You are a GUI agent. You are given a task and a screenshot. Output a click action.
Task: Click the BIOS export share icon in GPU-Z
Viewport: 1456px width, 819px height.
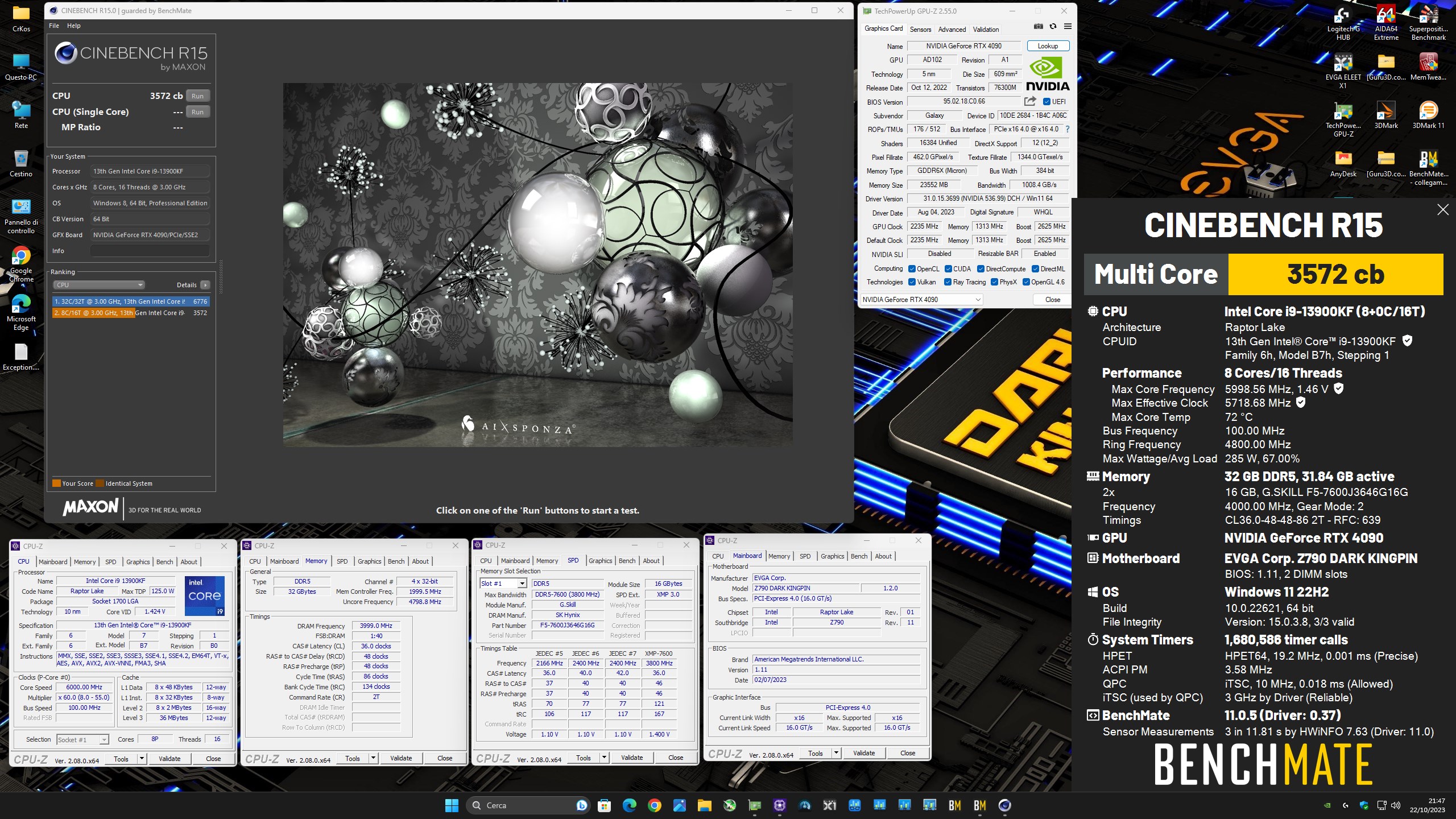[1030, 101]
